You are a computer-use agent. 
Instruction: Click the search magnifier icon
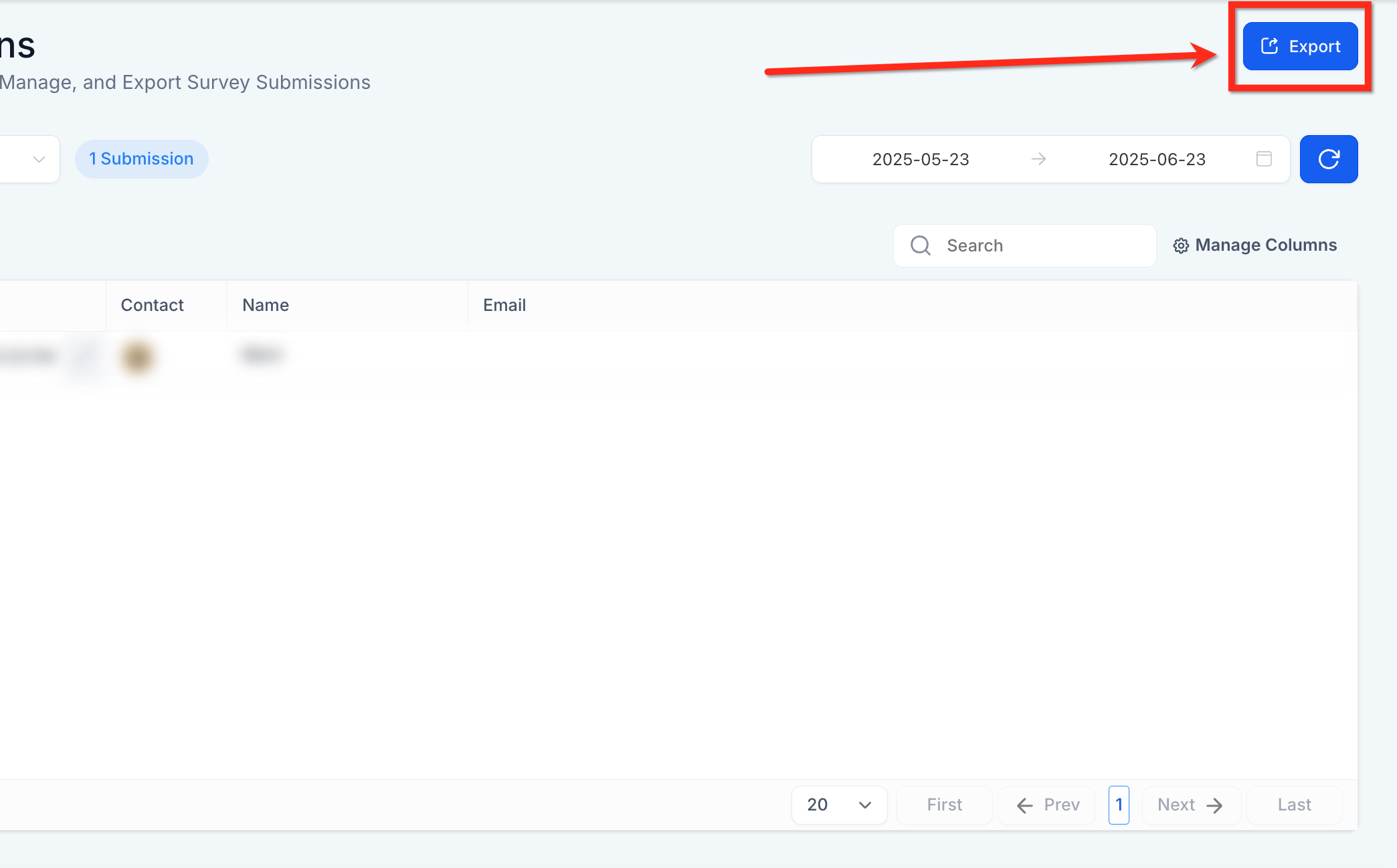tap(921, 245)
